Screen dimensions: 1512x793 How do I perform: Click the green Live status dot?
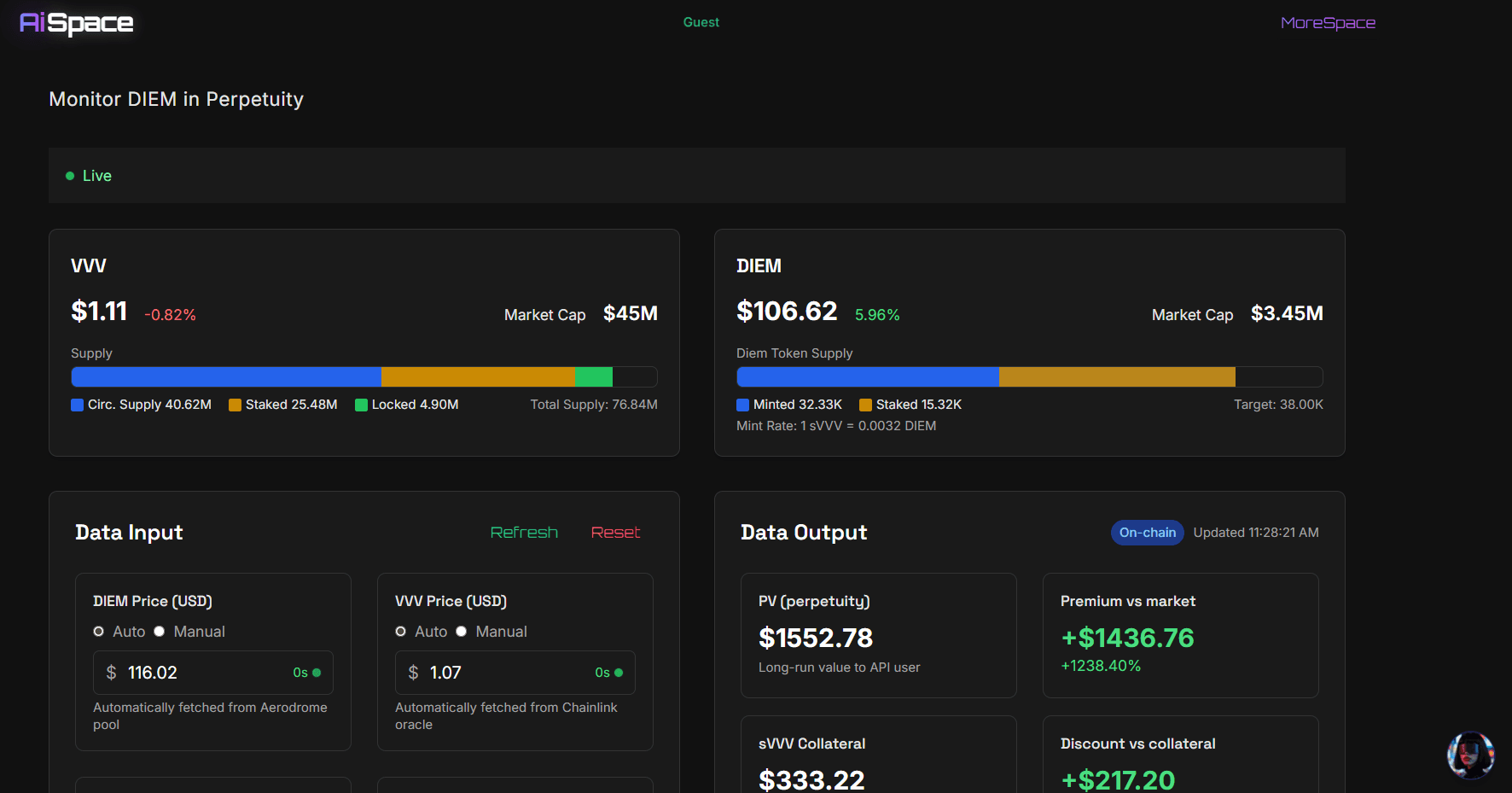pos(70,176)
